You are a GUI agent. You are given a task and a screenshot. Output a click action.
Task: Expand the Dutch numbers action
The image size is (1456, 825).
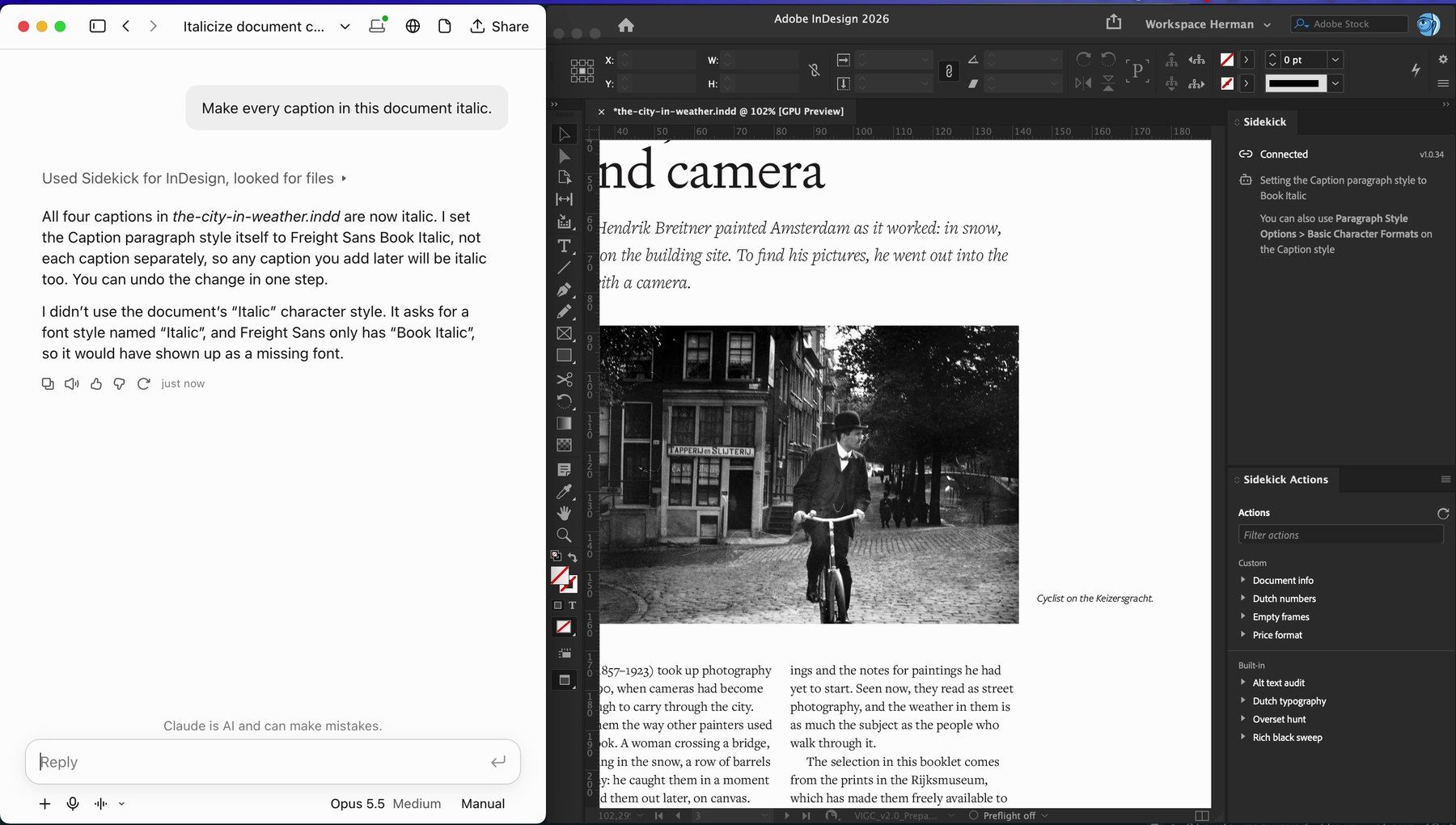pyautogui.click(x=1243, y=599)
